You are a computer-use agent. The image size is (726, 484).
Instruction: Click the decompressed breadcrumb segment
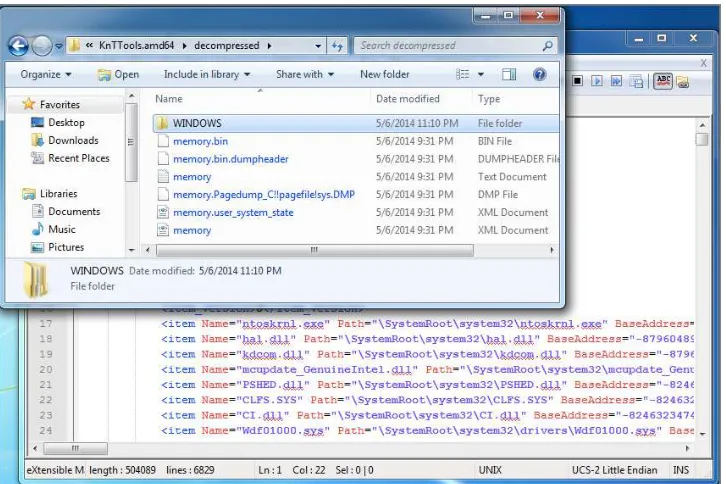pos(226,45)
